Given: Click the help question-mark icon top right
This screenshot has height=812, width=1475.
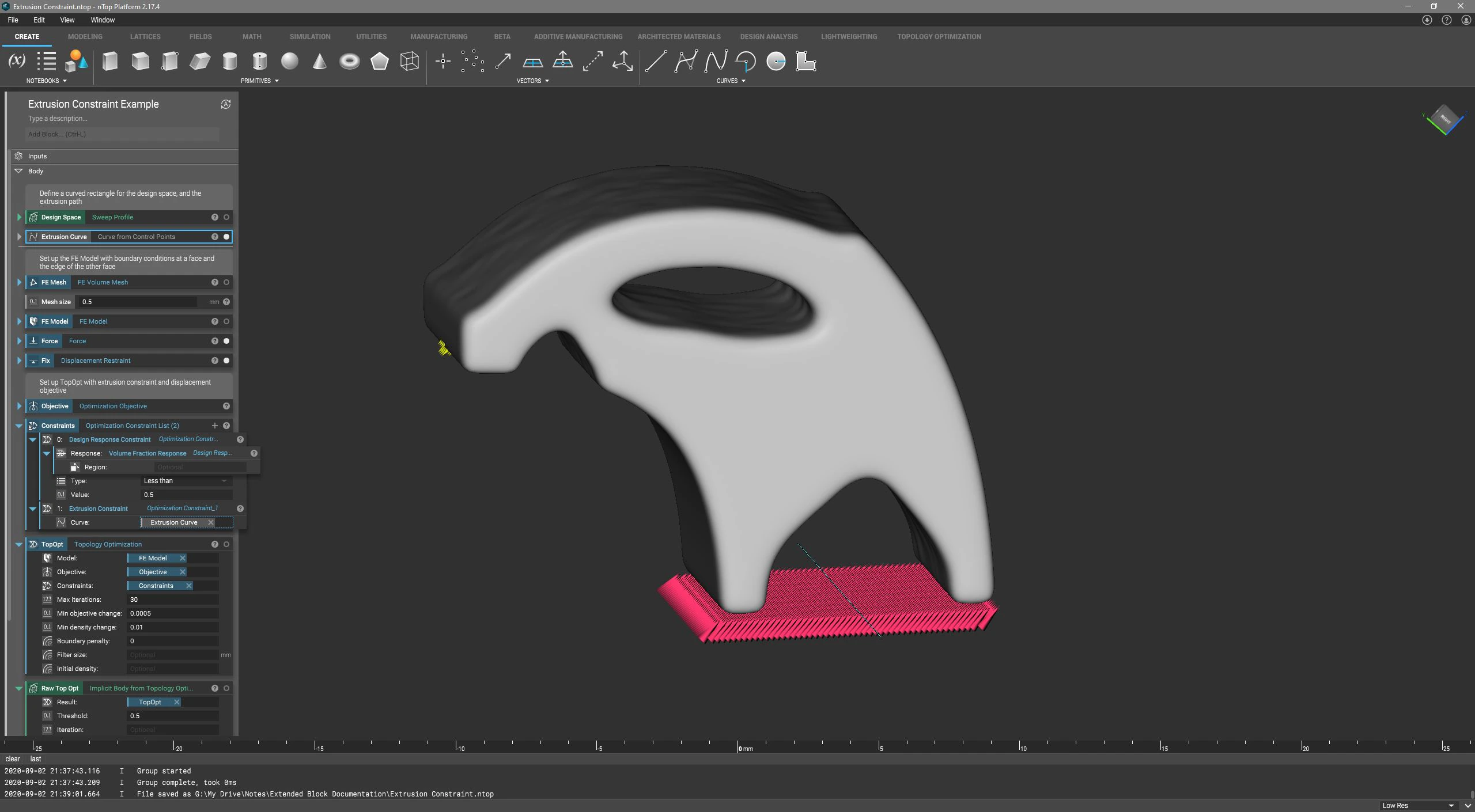Looking at the screenshot, I should (x=1446, y=20).
